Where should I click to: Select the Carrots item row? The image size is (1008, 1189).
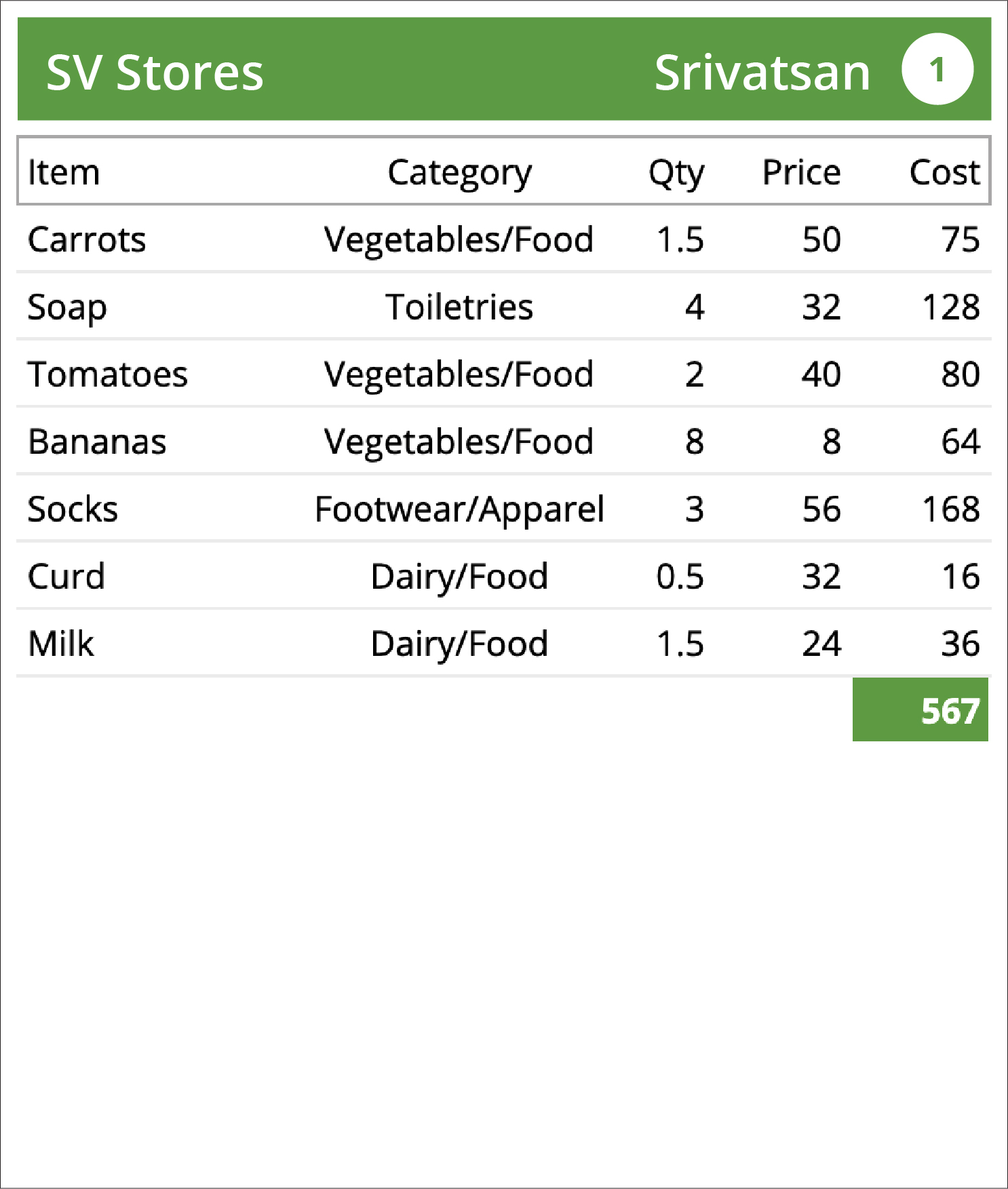504,239
